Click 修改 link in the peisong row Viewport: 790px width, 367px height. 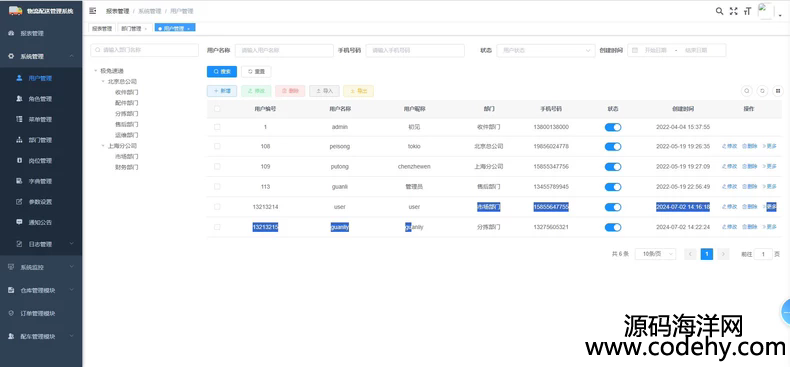(730, 146)
